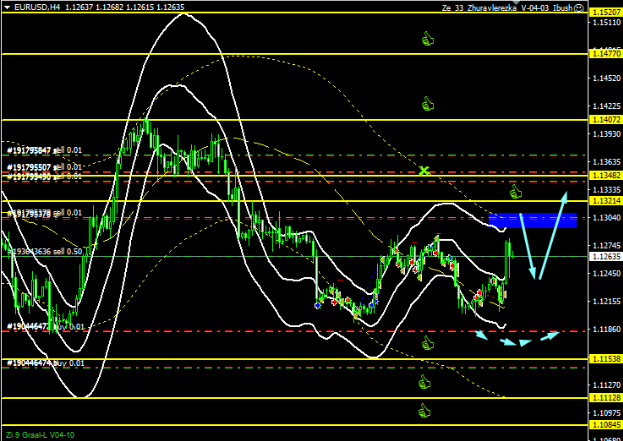
Task: Open the triangle menu beside EURUSD,H4
Action: pyautogui.click(x=5, y=7)
